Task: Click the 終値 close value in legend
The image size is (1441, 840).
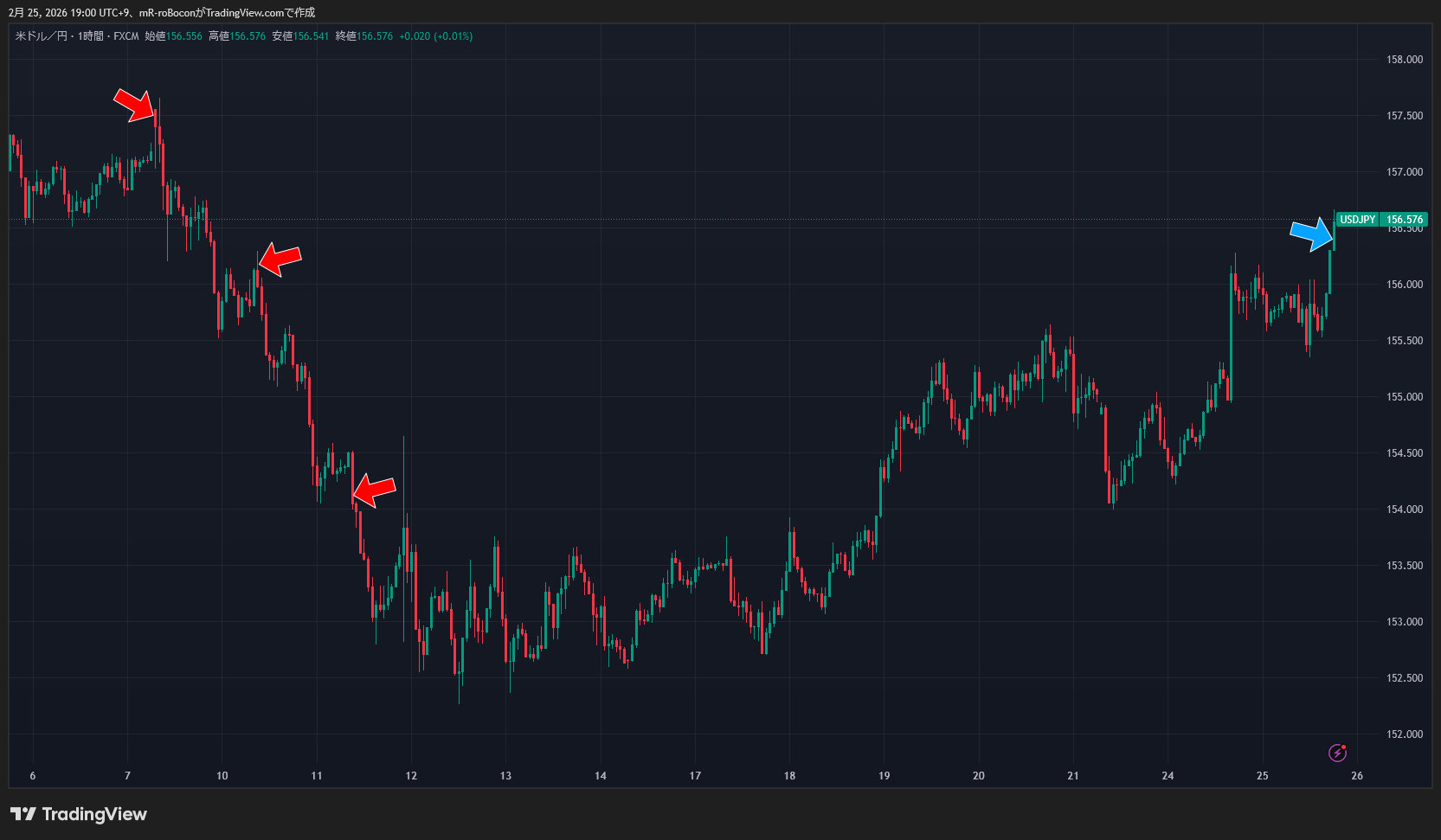Action: pos(364,36)
